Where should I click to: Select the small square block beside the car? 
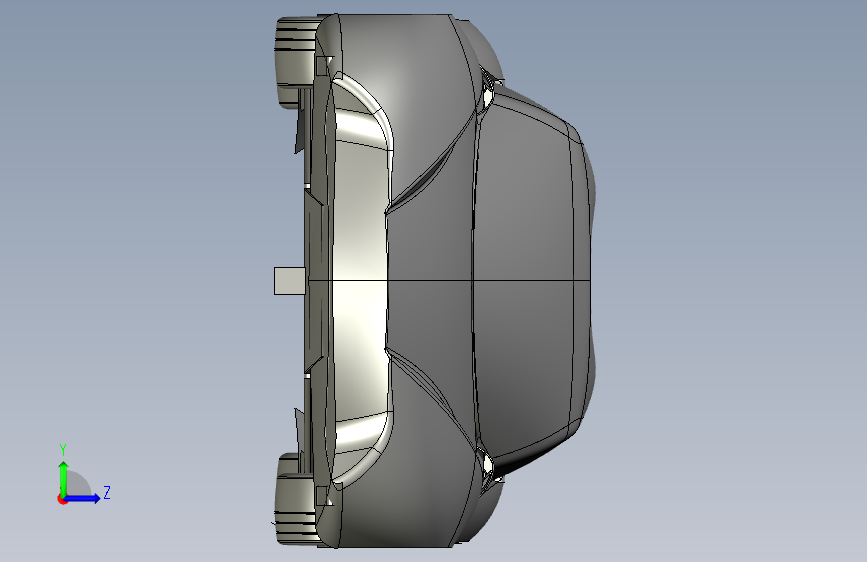(289, 280)
